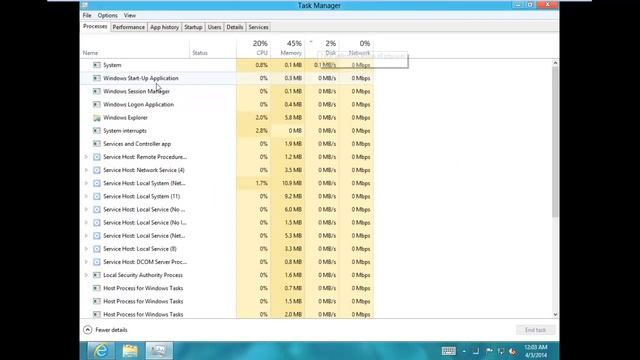Open the touch keyboard tray icon

tap(449, 351)
